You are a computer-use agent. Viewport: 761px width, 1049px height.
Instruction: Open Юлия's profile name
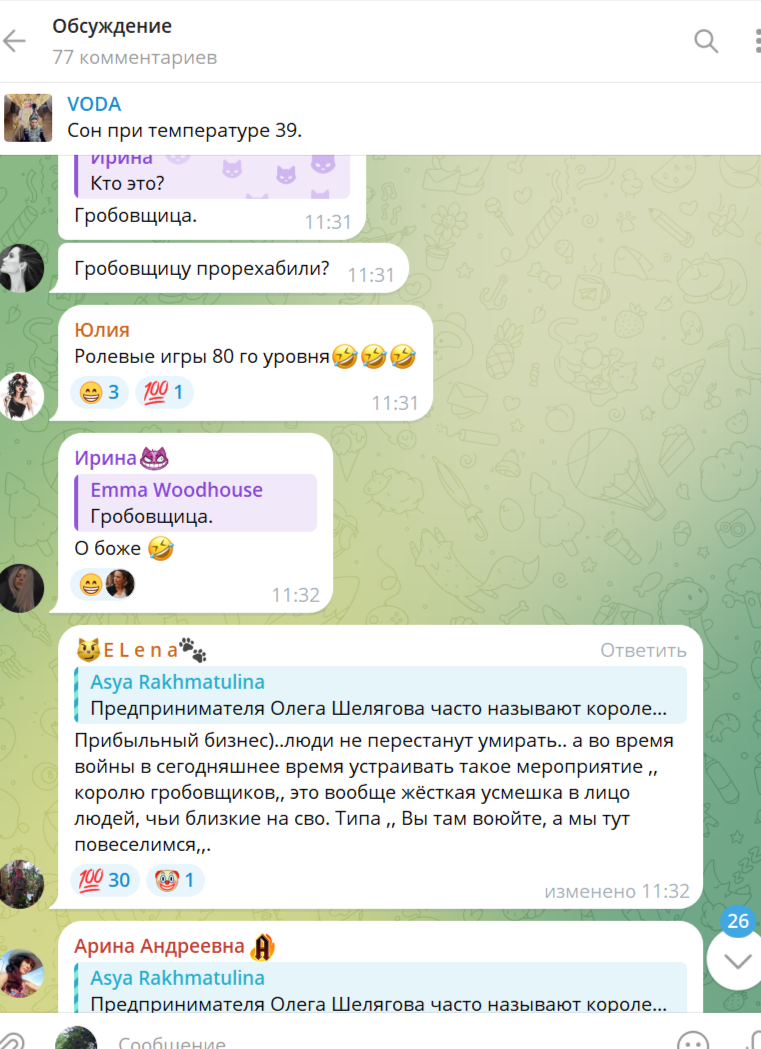pyautogui.click(x=102, y=330)
